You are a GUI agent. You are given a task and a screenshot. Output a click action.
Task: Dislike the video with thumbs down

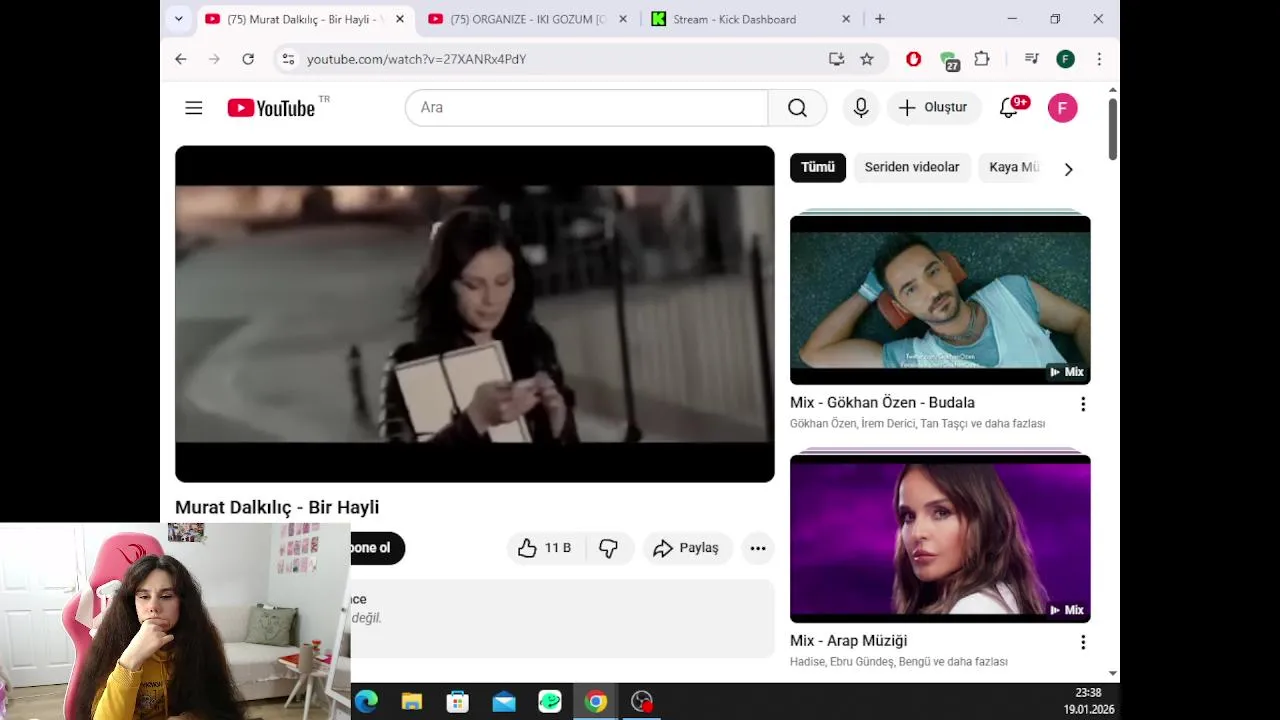(x=608, y=548)
